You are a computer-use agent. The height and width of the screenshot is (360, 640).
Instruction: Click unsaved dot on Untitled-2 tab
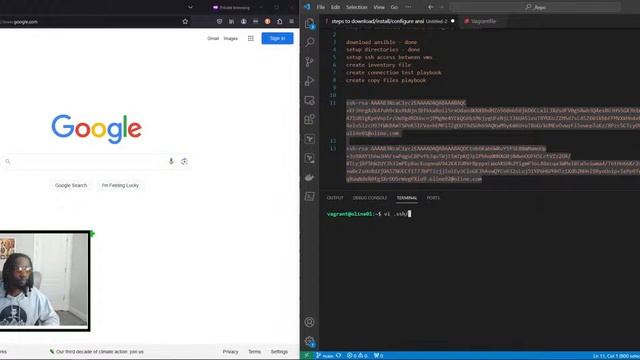[x=453, y=21]
